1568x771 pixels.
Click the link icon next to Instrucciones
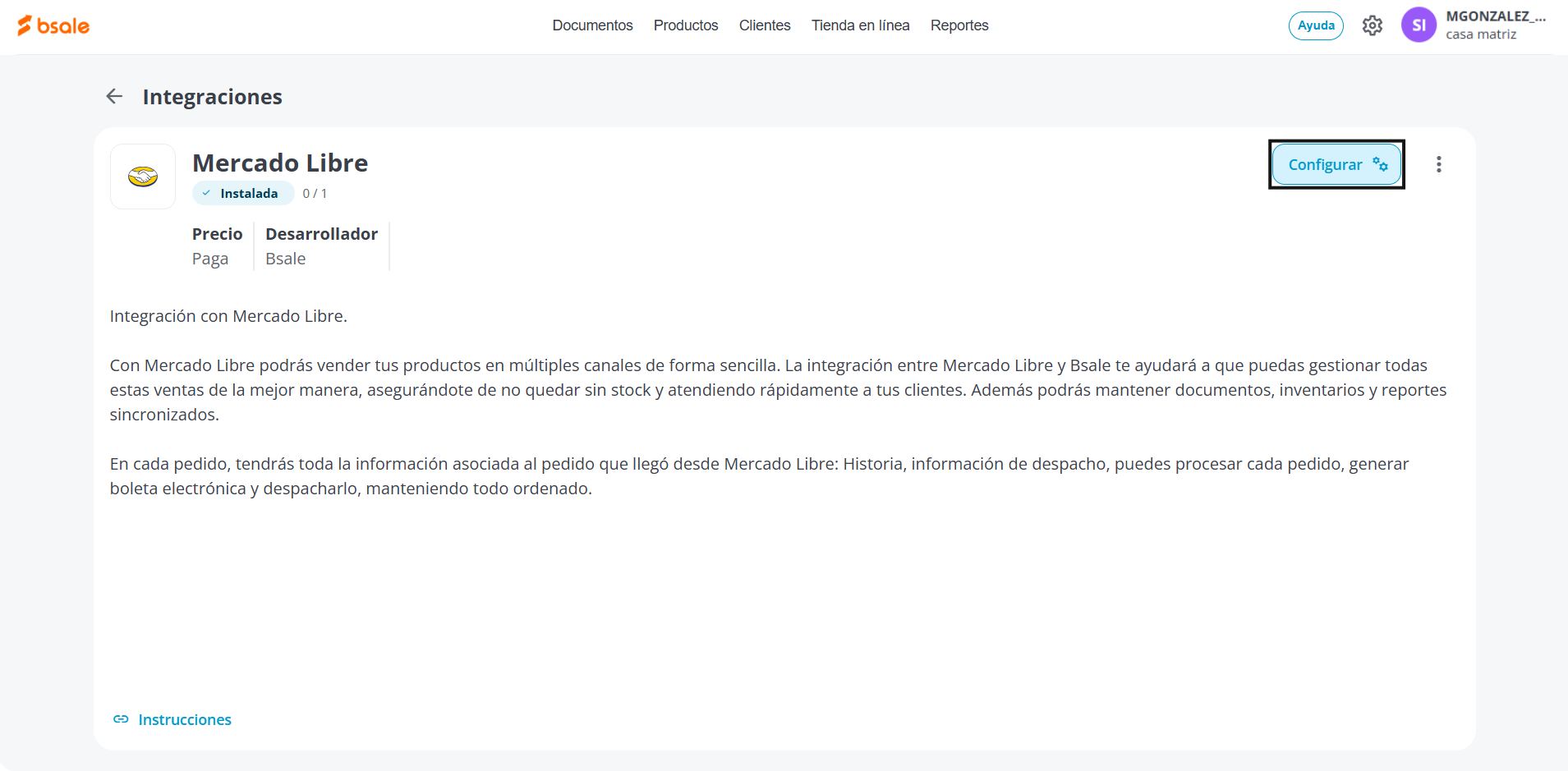point(121,719)
